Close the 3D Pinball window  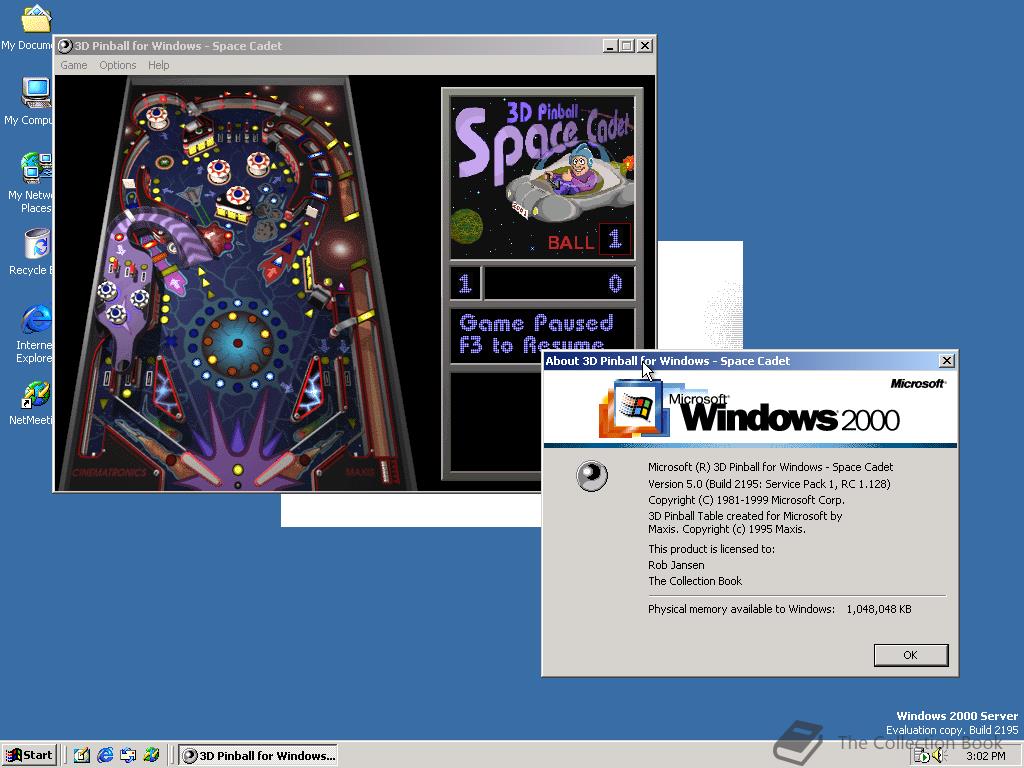pos(645,46)
